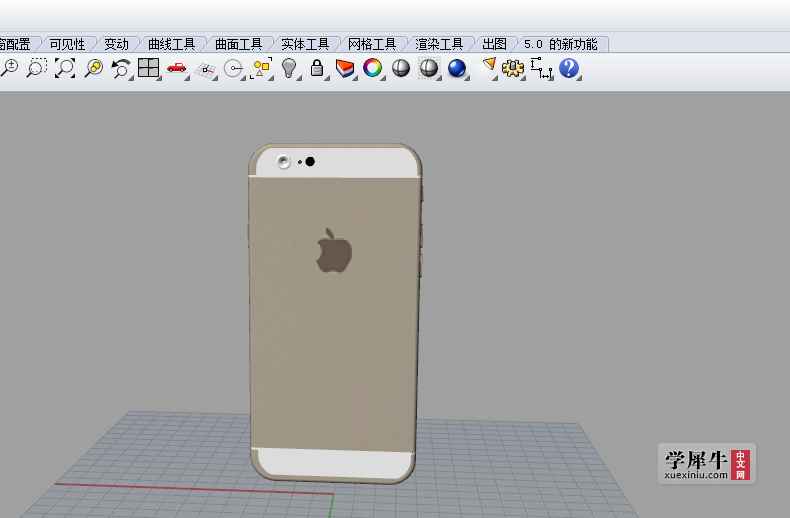This screenshot has width=790, height=518.
Task: Click the four-viewport layout icon
Action: [149, 68]
